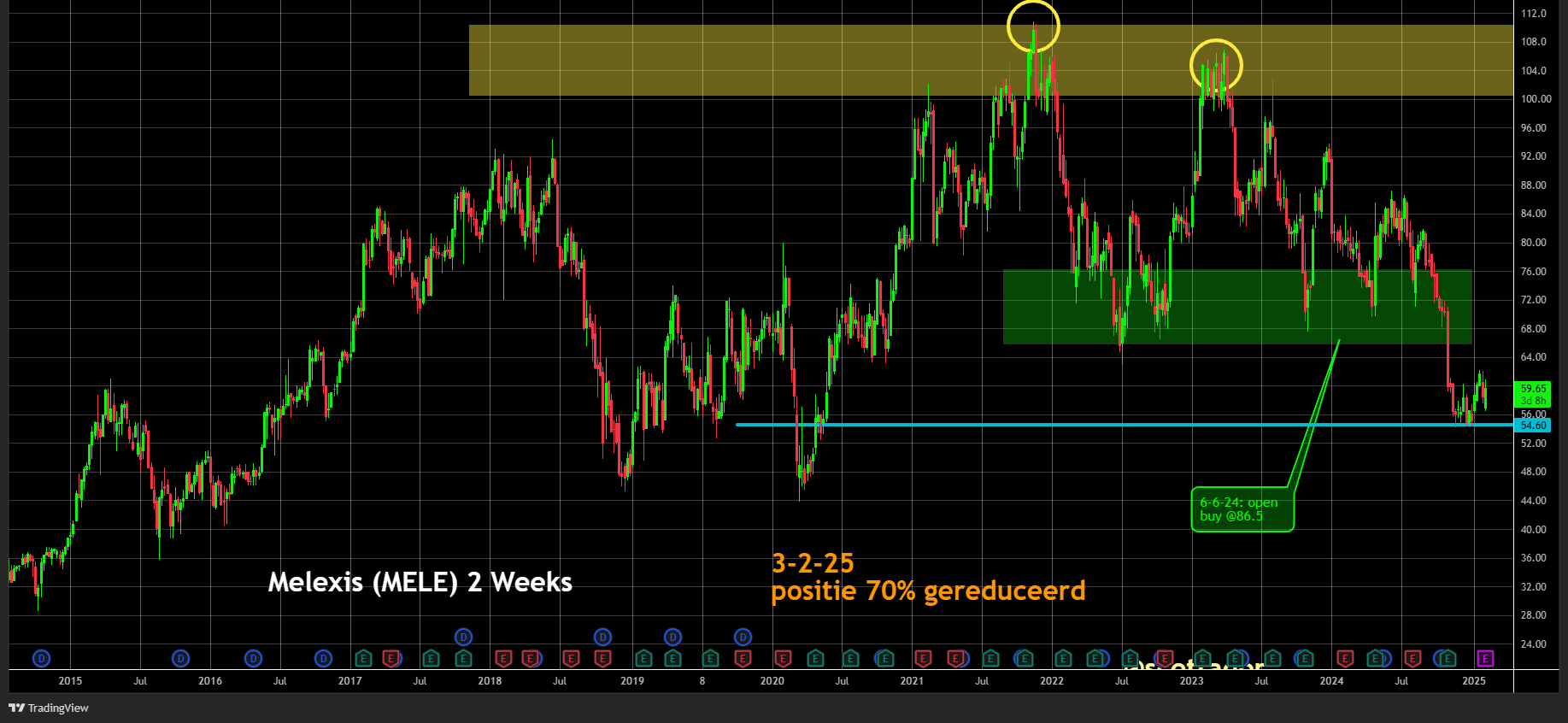The image size is (1568, 723).
Task: Click the 54.60 horizontal line price label
Action: (x=1533, y=425)
